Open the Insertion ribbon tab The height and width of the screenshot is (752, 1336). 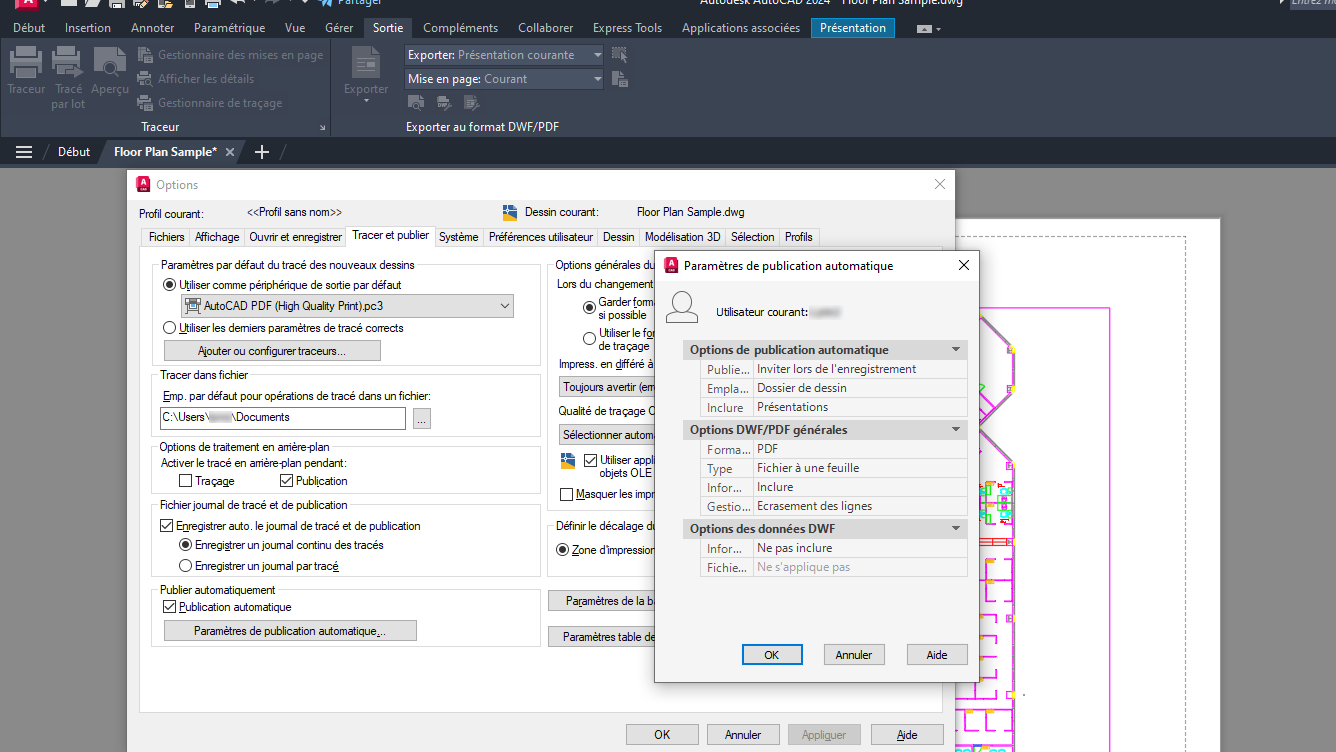pyautogui.click(x=88, y=28)
